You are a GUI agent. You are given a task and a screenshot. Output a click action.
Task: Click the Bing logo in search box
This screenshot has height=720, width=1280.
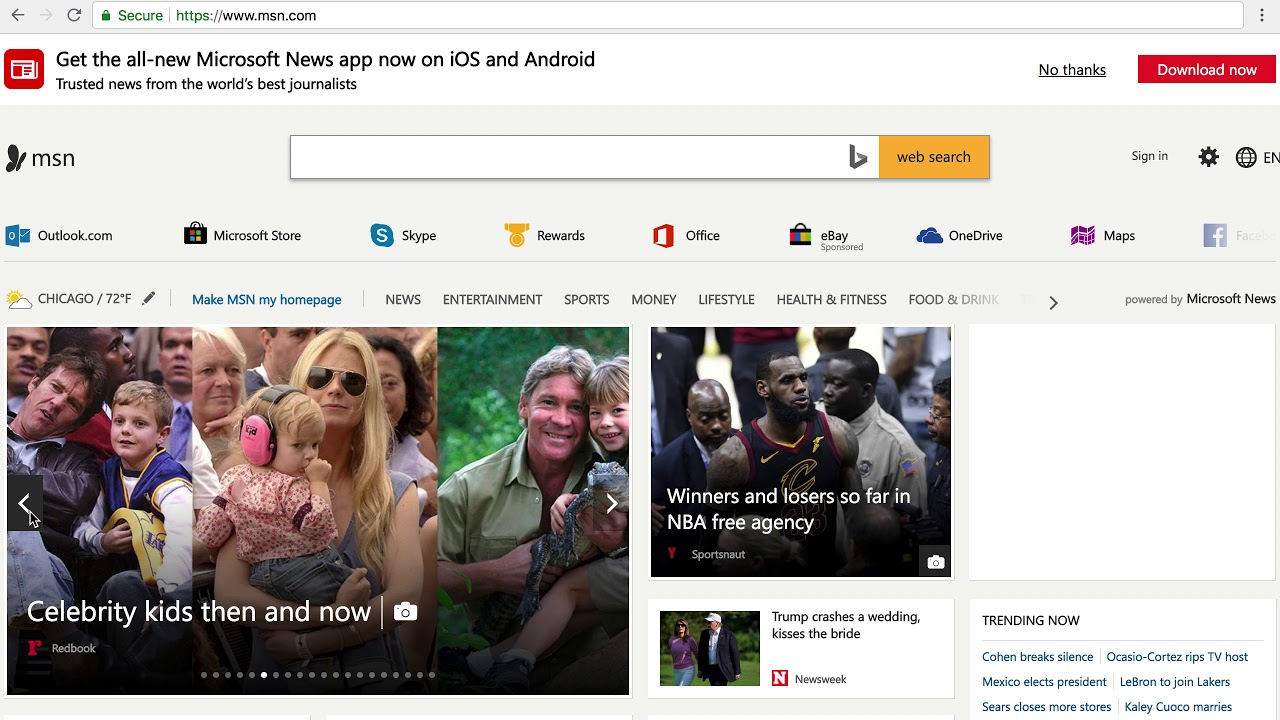click(x=858, y=157)
